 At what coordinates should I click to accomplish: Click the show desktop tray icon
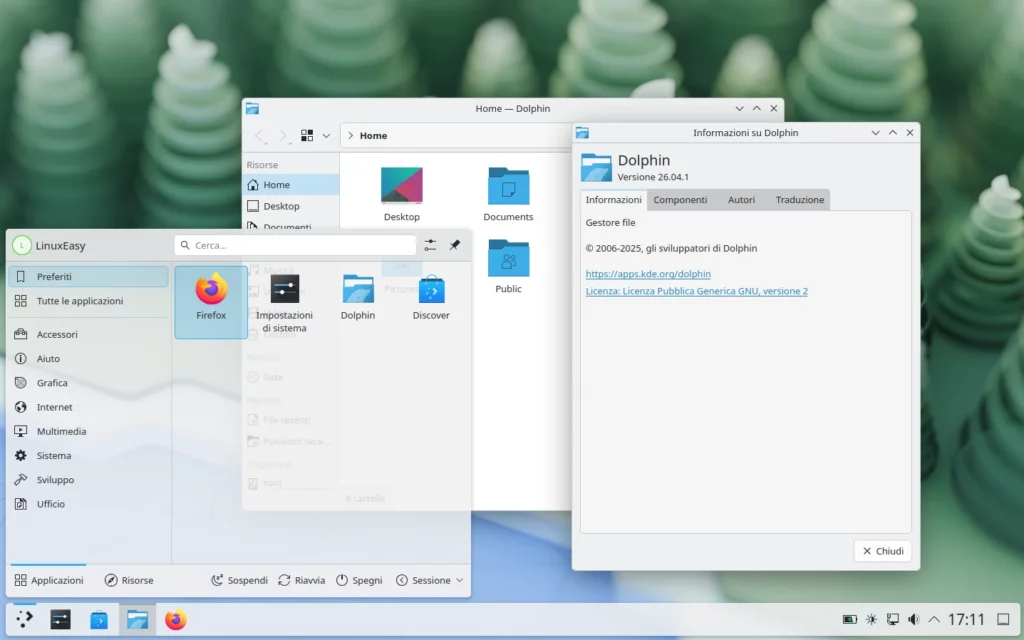coord(1004,620)
